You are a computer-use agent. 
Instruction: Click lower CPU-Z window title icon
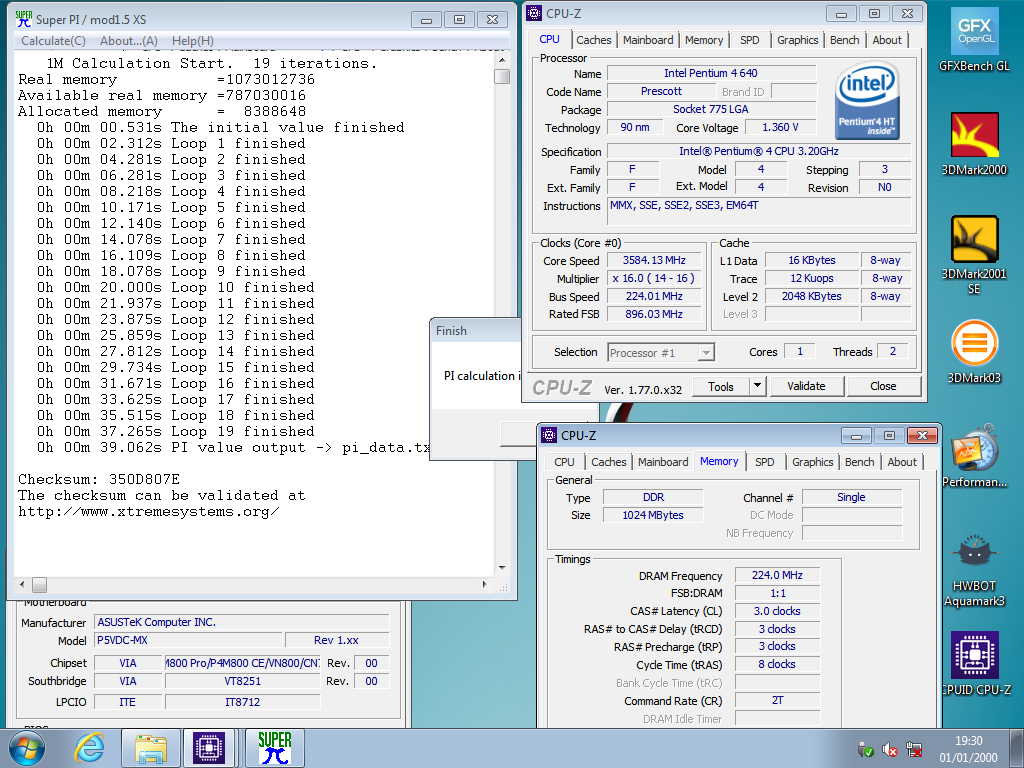tap(549, 435)
